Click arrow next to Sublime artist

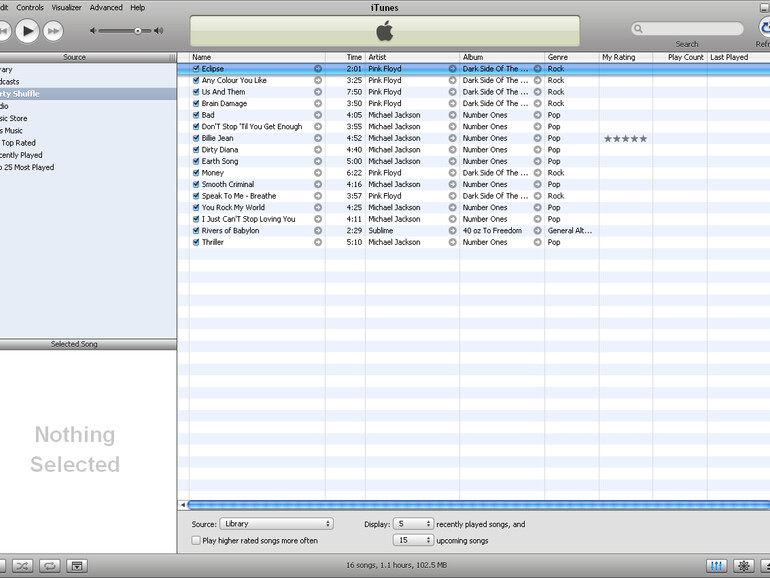point(452,231)
